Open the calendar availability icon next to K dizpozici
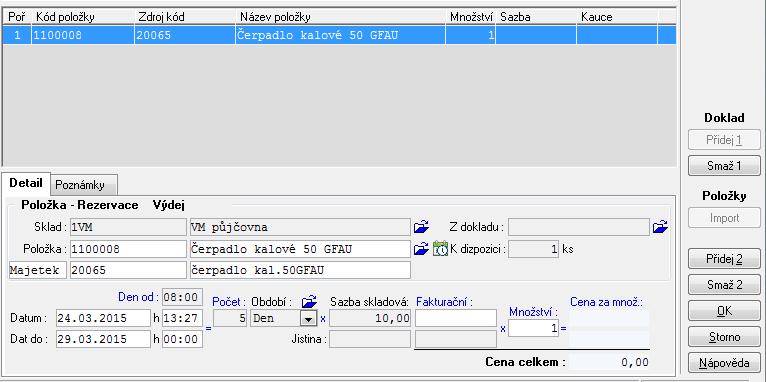 tap(440, 249)
